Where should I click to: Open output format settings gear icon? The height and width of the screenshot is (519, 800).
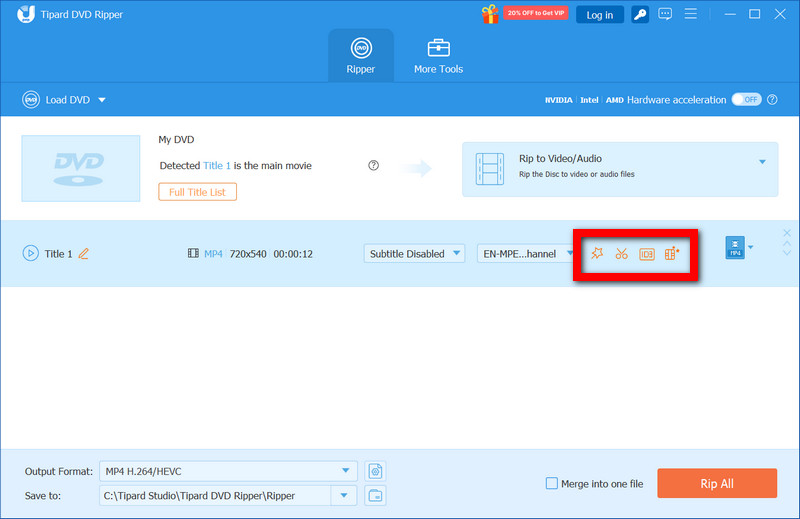(376, 471)
